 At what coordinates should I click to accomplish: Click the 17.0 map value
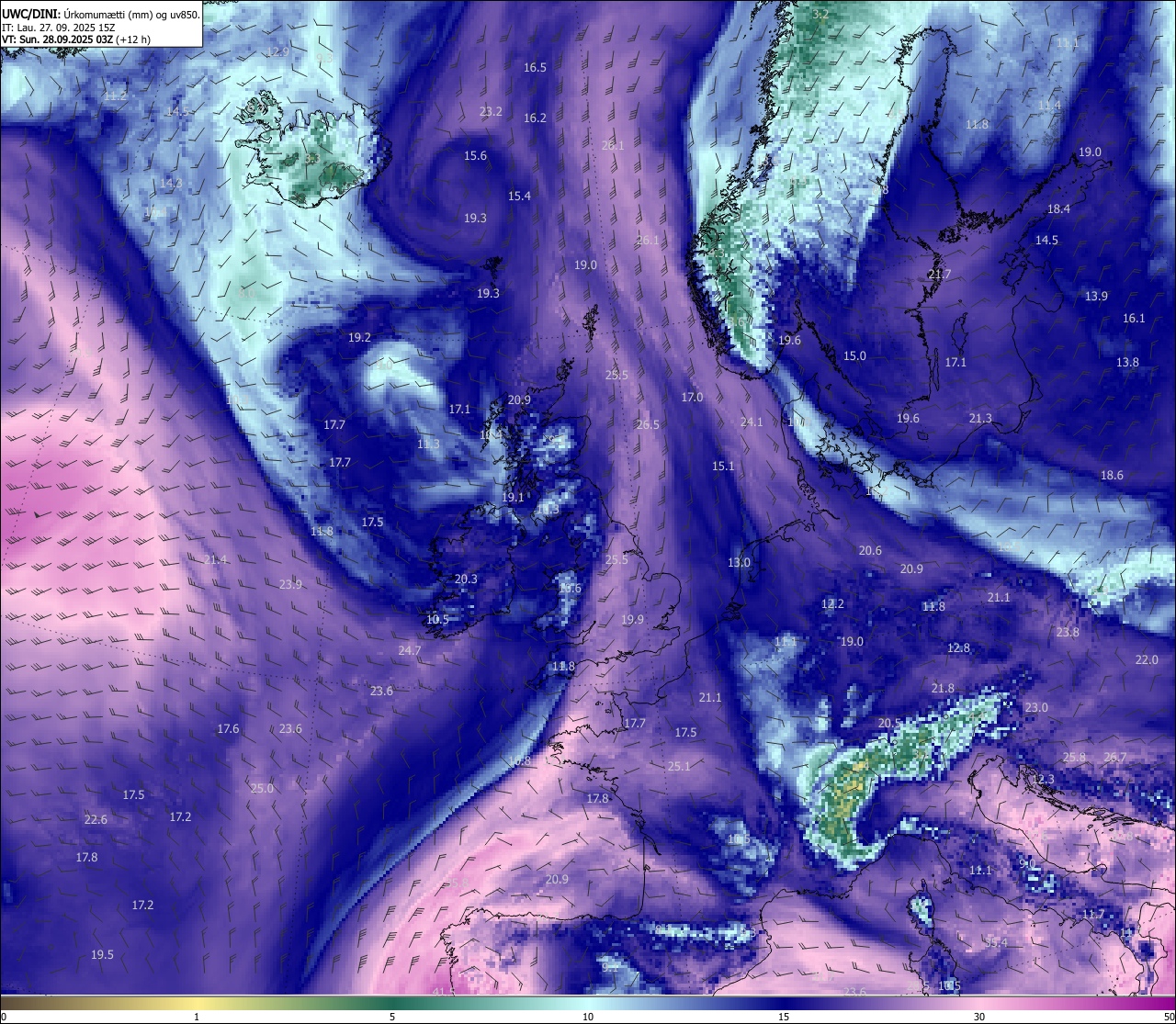pos(692,398)
